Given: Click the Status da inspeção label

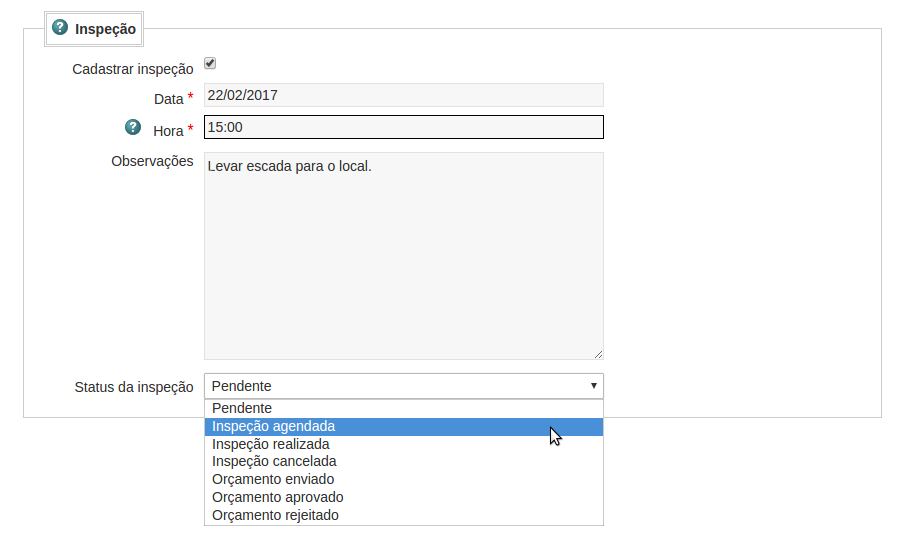Looking at the screenshot, I should [x=134, y=387].
